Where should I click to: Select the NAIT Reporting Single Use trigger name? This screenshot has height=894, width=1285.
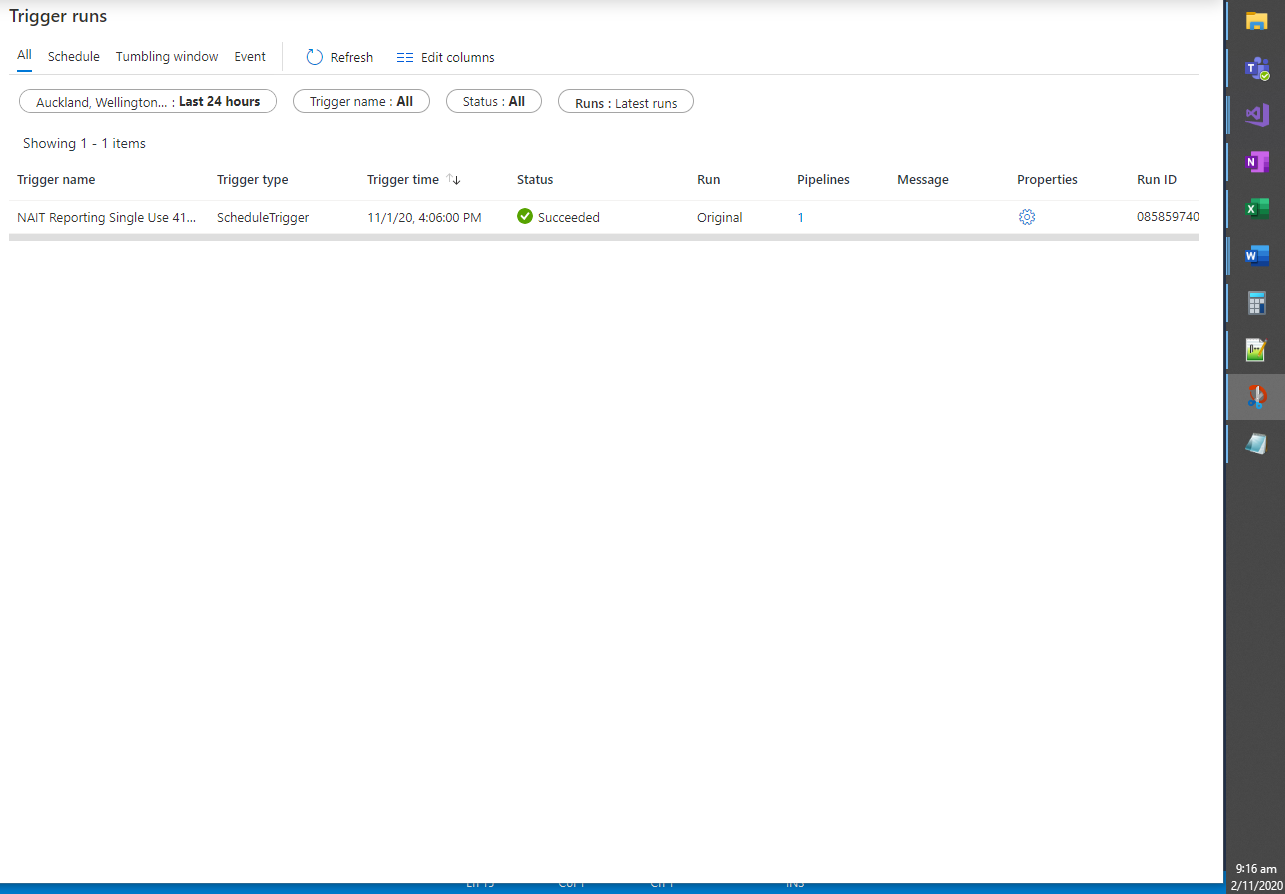pyautogui.click(x=107, y=217)
